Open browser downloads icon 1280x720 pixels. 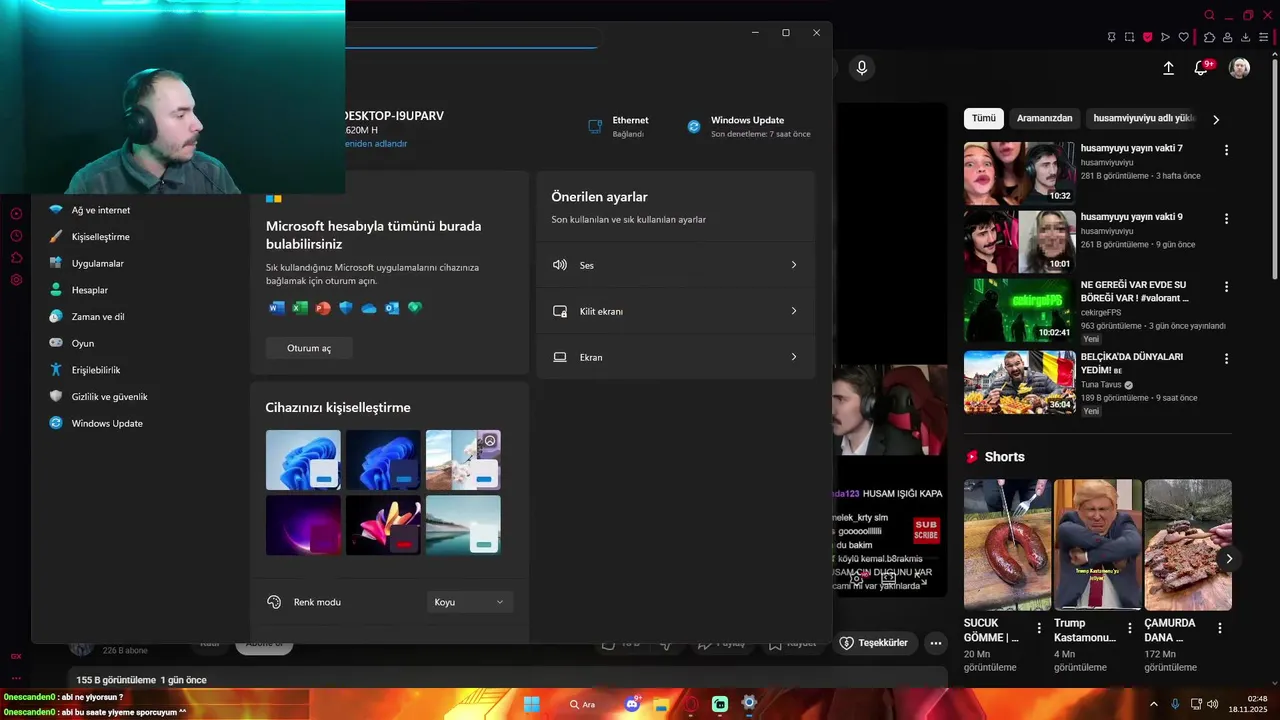[x=1246, y=37]
